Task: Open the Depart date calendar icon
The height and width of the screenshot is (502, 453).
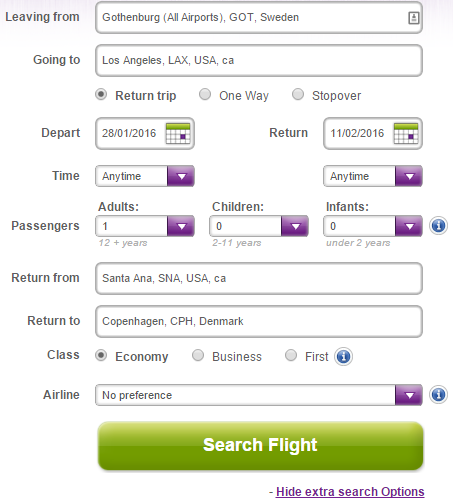Action: click(x=178, y=134)
